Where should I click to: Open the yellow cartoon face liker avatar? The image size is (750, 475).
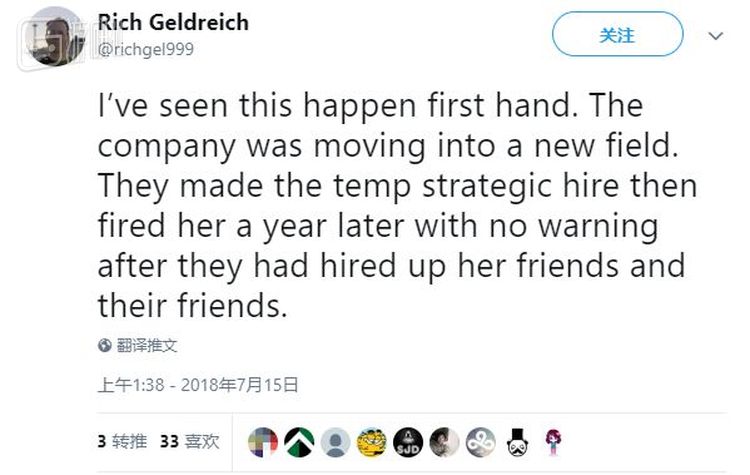[372, 440]
